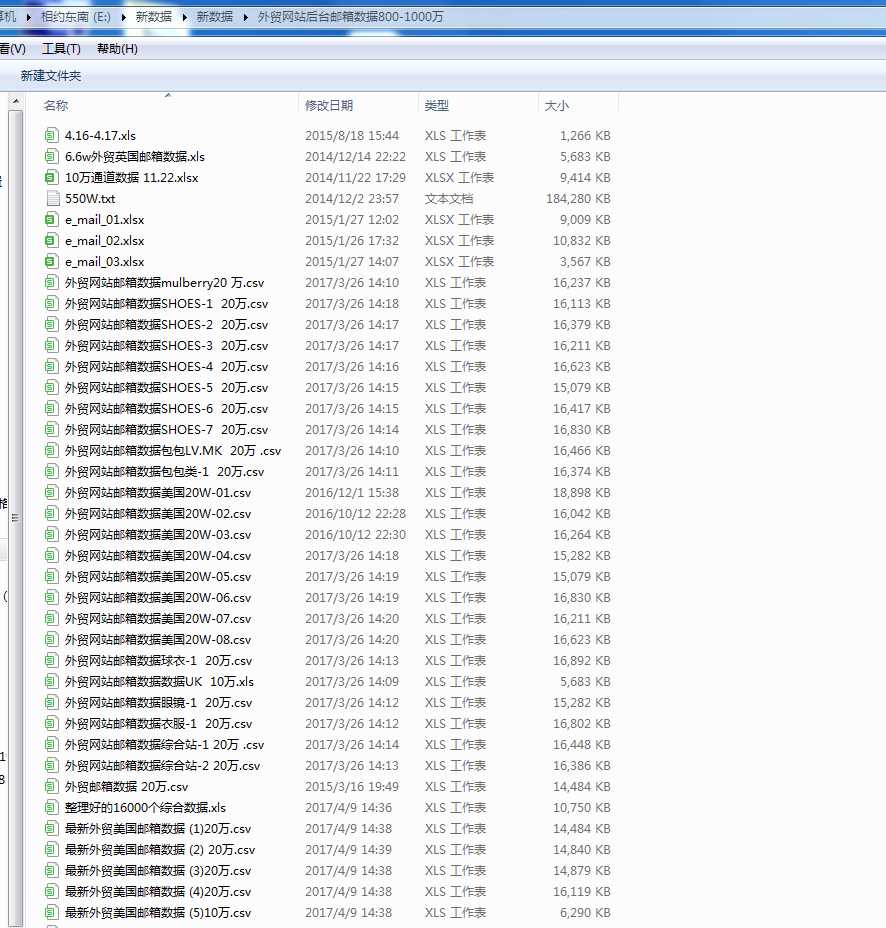
Task: Click the 新建文件夹 button
Action: 51,76
